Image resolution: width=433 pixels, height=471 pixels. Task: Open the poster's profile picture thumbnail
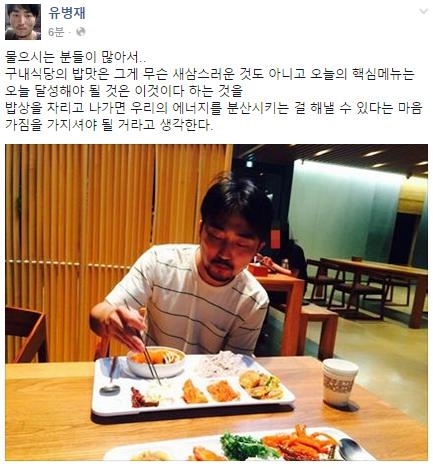23,22
